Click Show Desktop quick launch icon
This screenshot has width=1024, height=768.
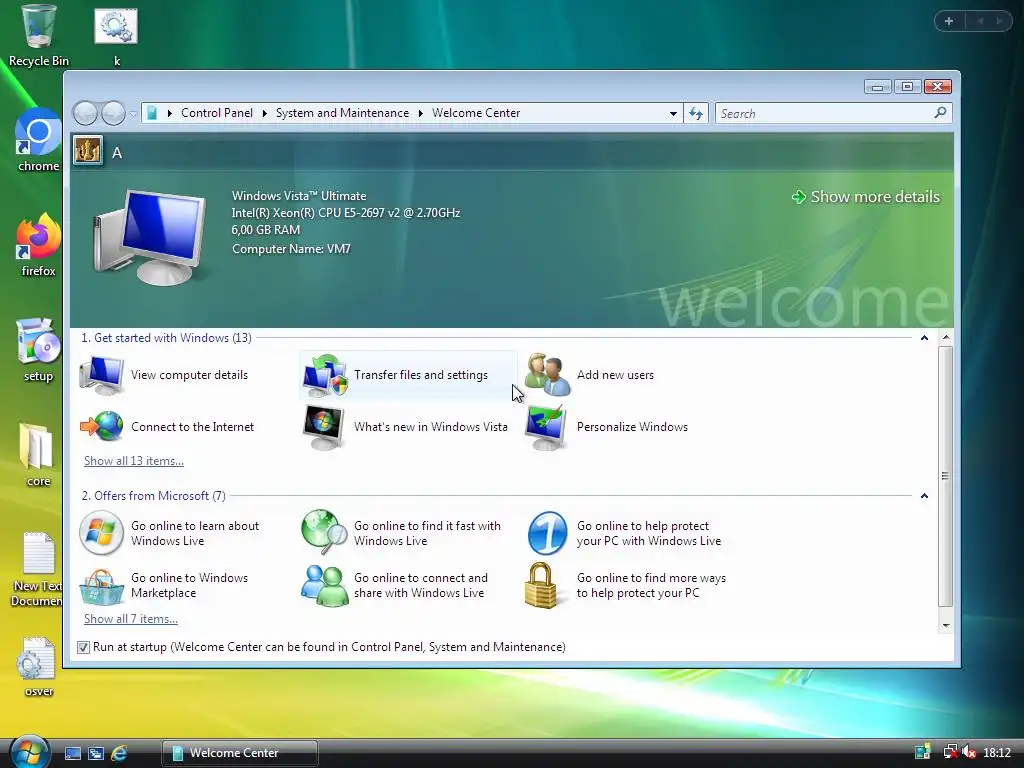72,753
